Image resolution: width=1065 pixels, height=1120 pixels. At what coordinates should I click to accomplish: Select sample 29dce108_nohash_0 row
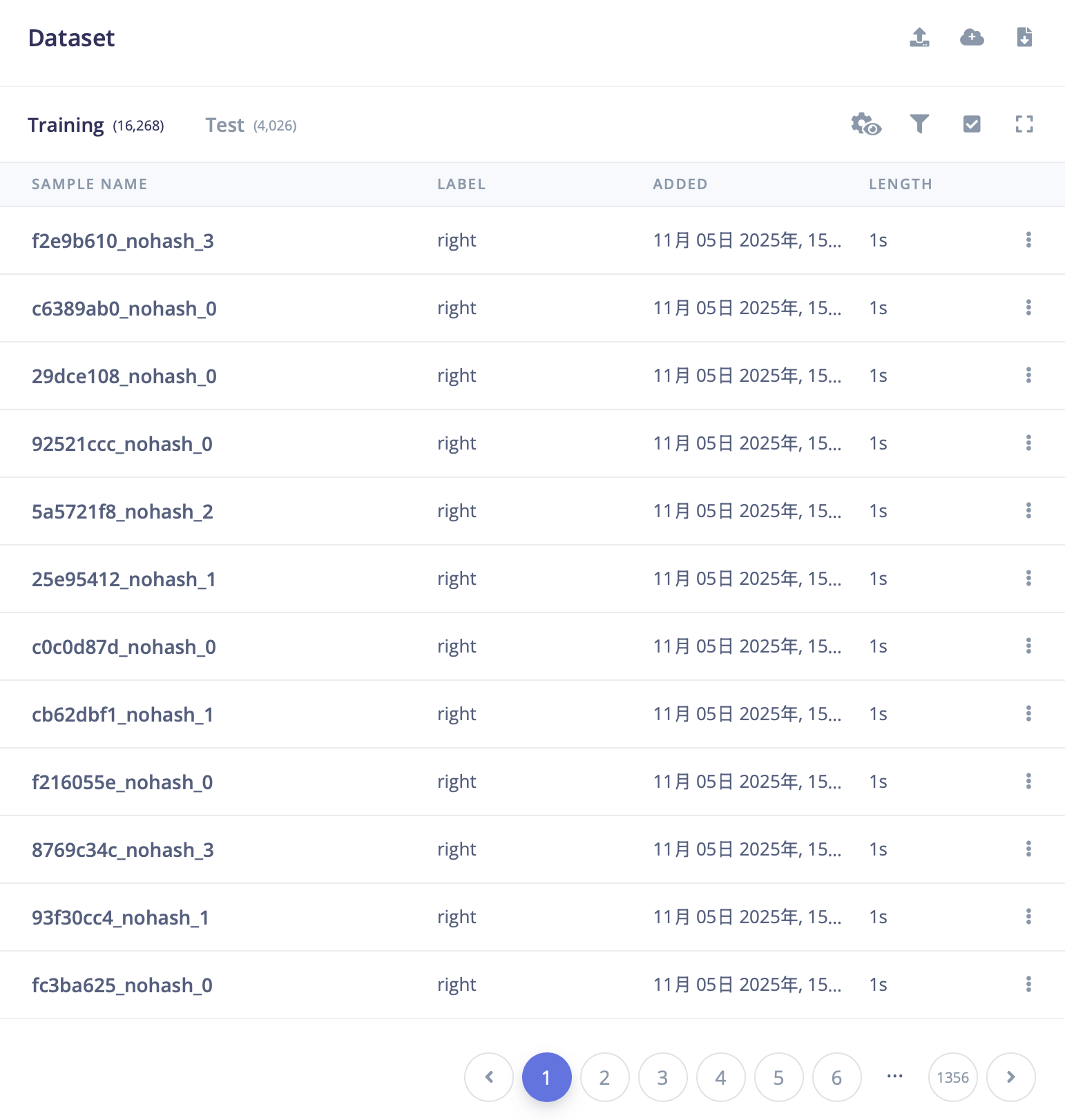(124, 376)
